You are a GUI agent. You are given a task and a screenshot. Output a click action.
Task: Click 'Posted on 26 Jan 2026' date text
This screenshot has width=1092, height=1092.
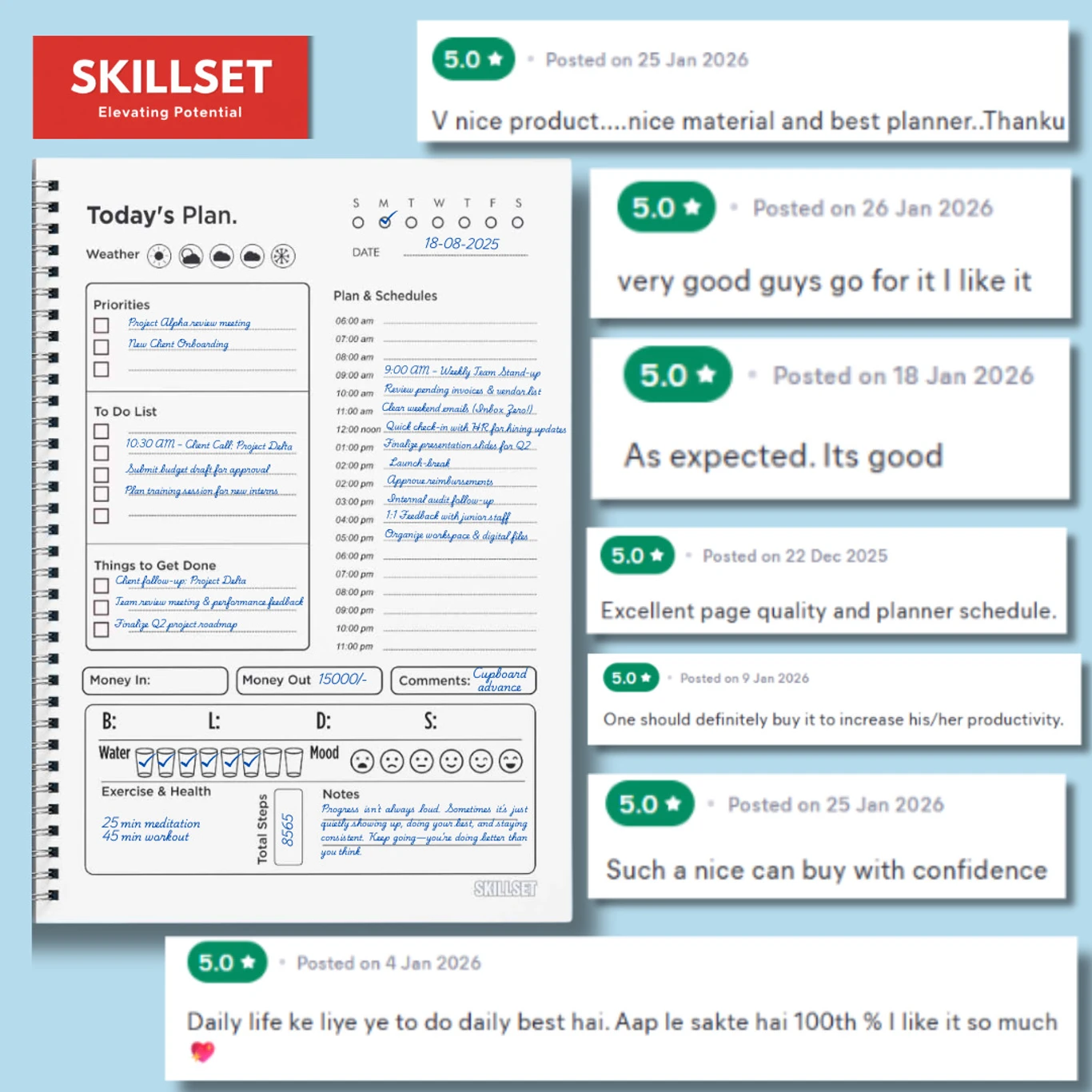coord(873,209)
